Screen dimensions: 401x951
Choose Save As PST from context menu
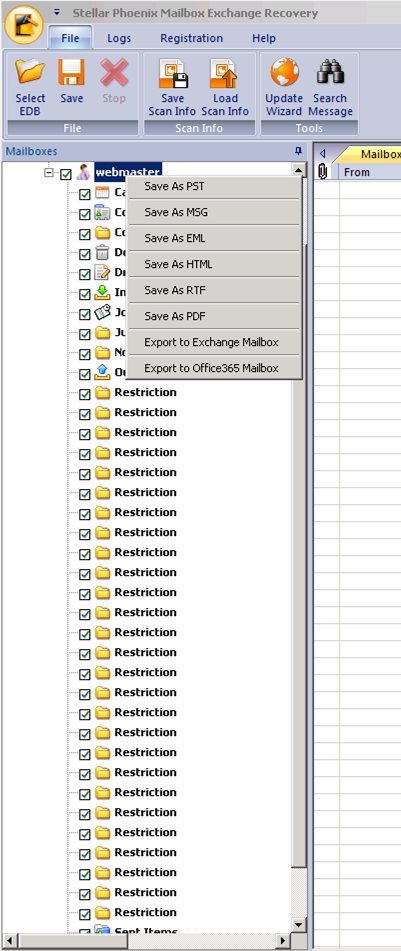pyautogui.click(x=214, y=186)
